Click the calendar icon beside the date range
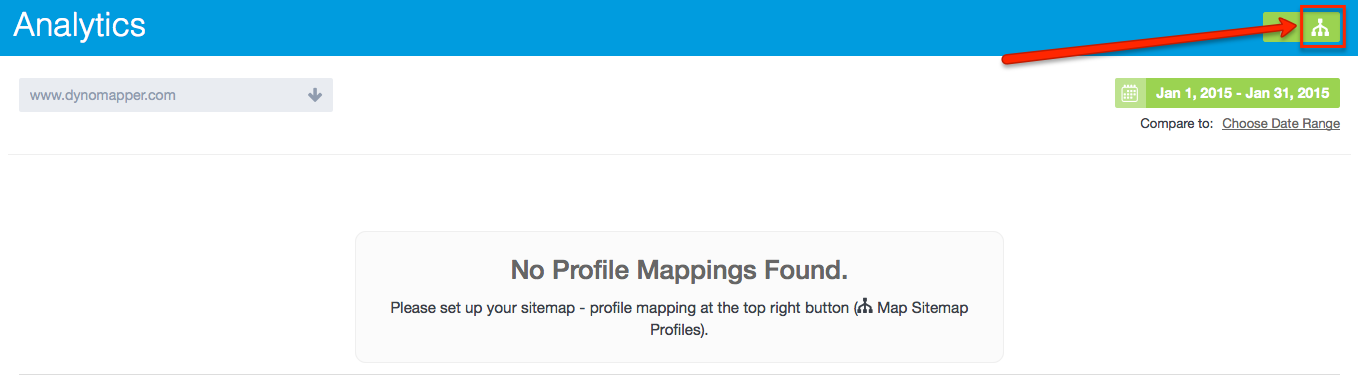This screenshot has height=376, width=1358. tap(1130, 93)
